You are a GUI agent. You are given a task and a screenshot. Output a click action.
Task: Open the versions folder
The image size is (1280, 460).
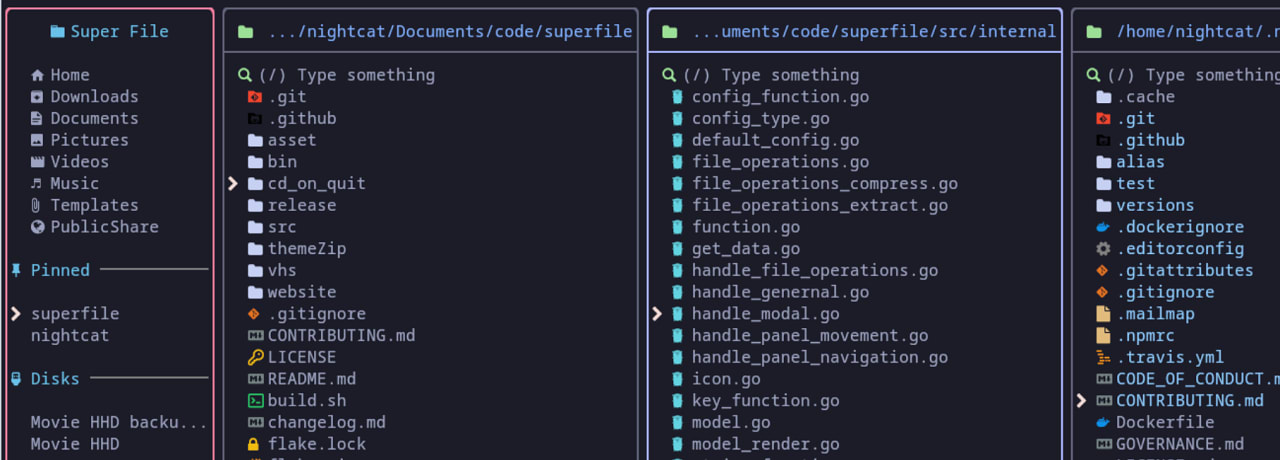[x=1155, y=205]
